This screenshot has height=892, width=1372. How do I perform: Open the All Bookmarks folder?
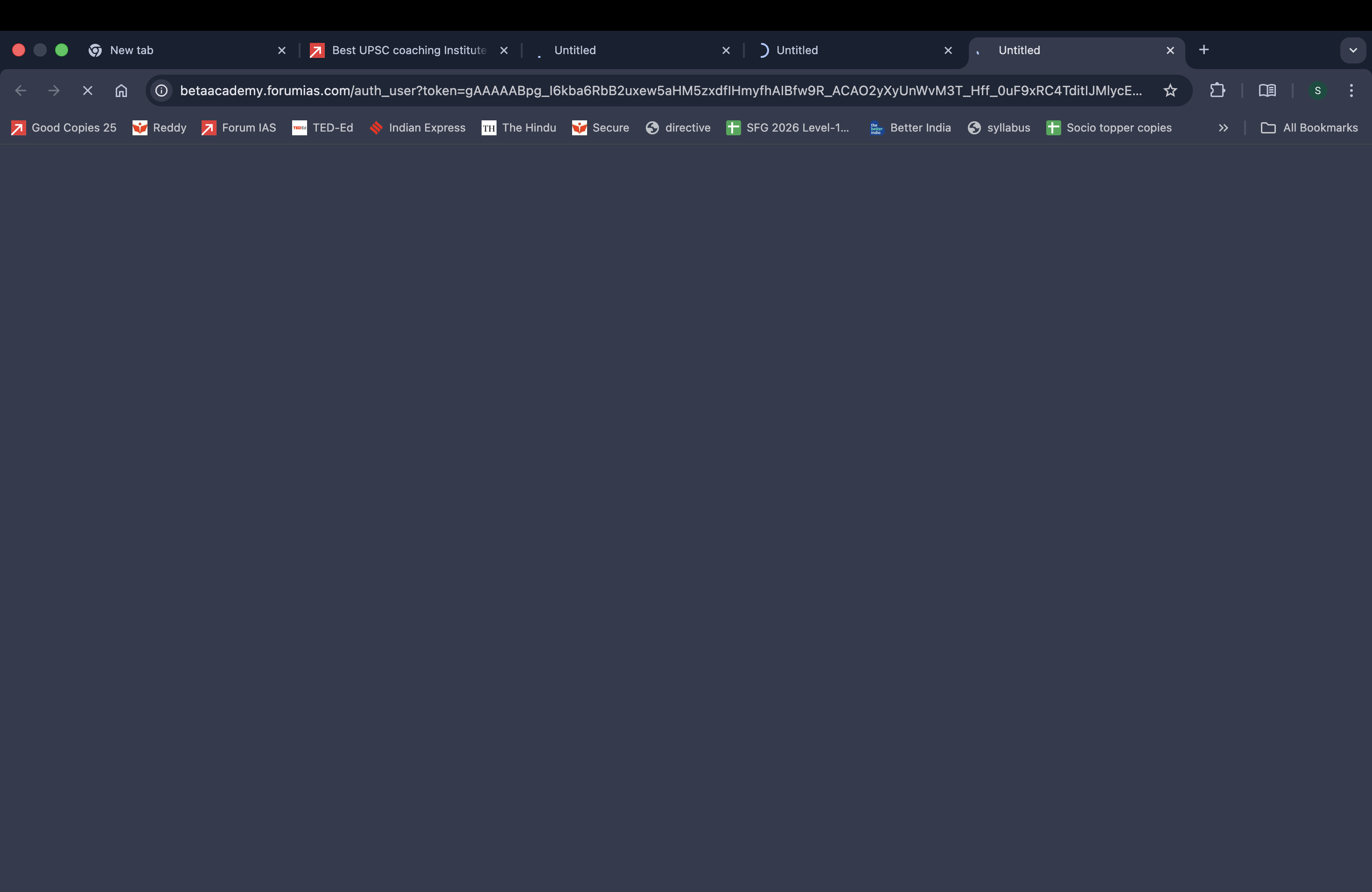[x=1309, y=128]
